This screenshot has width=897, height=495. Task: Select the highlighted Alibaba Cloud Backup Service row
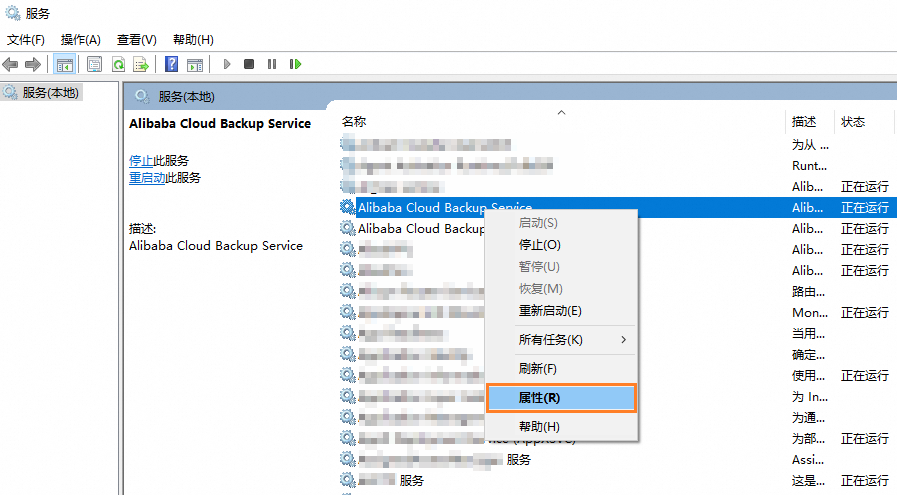[618, 207]
